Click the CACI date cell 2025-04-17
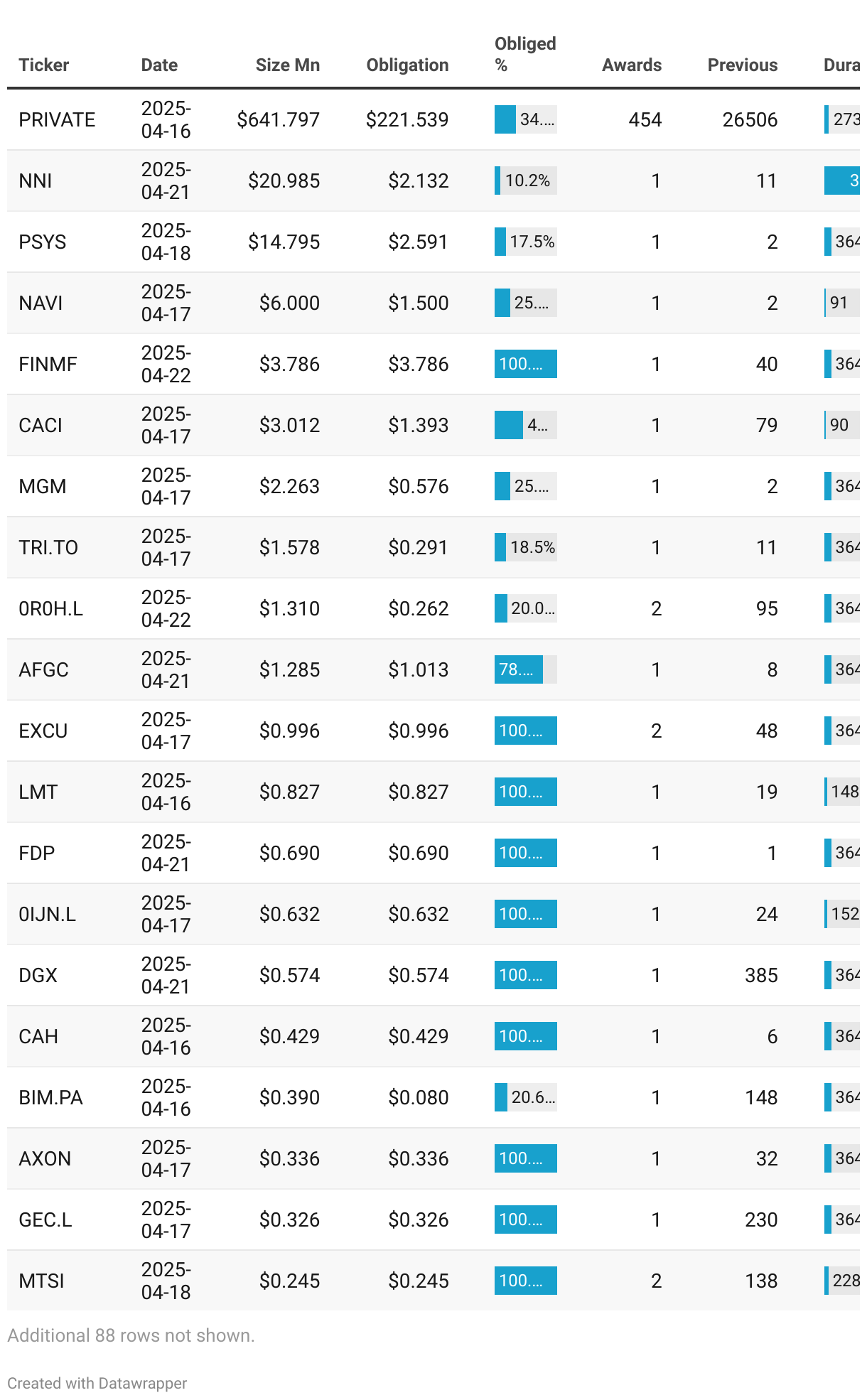Image resolution: width=867 pixels, height=1400 pixels. [x=166, y=425]
